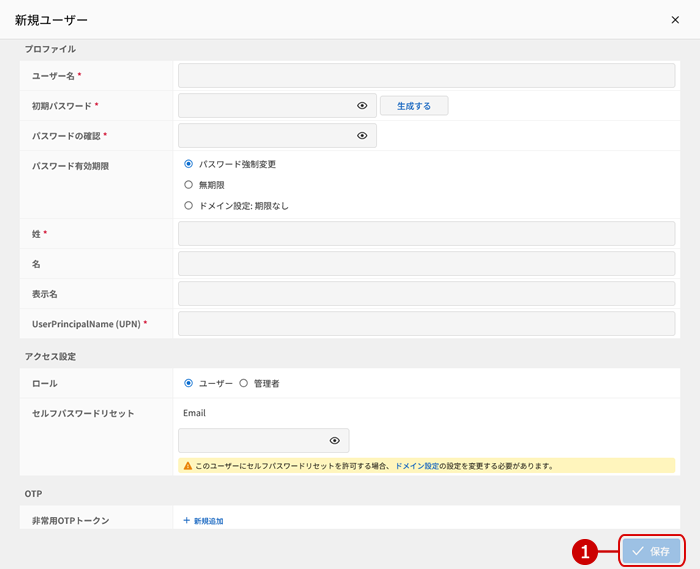Image resolution: width=700 pixels, height=569 pixels.
Task: Set role to ユーザー
Action: click(188, 383)
